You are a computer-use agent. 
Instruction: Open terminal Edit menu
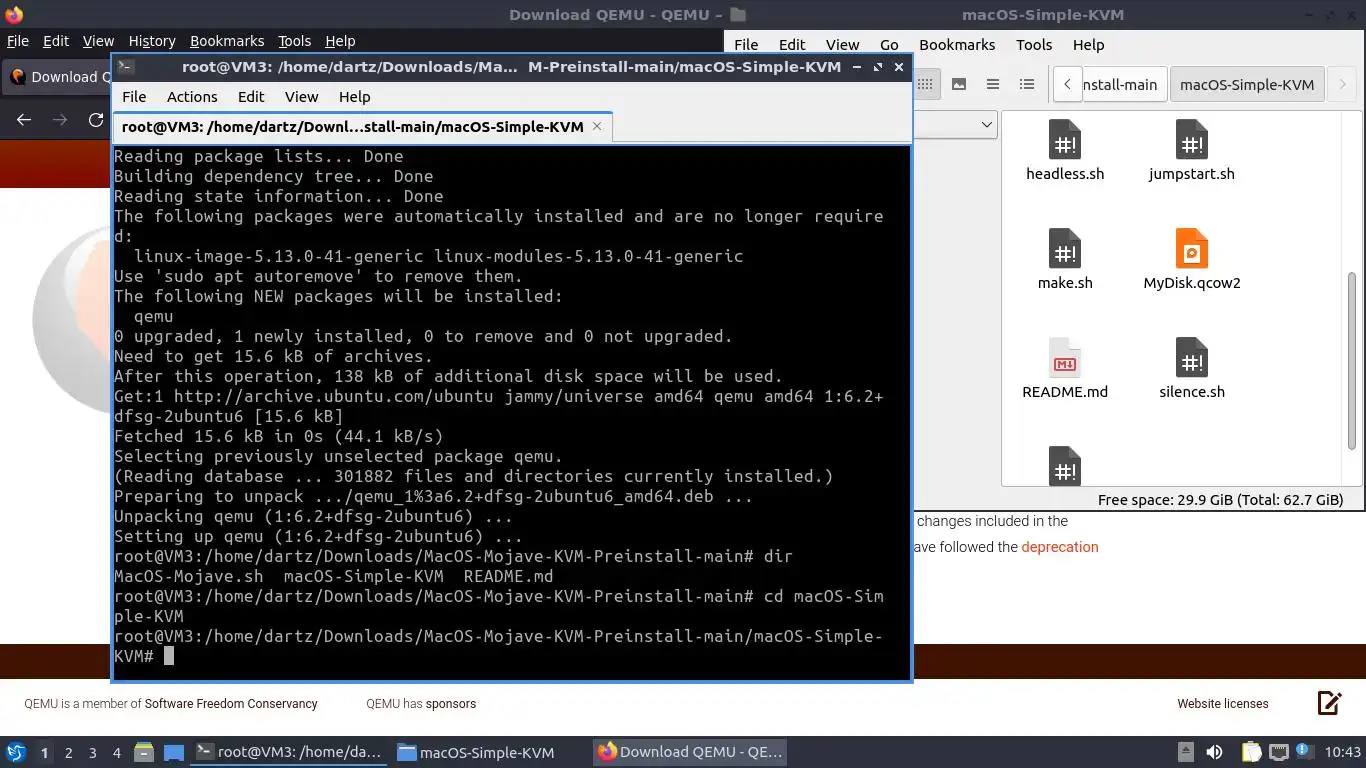pos(251,97)
